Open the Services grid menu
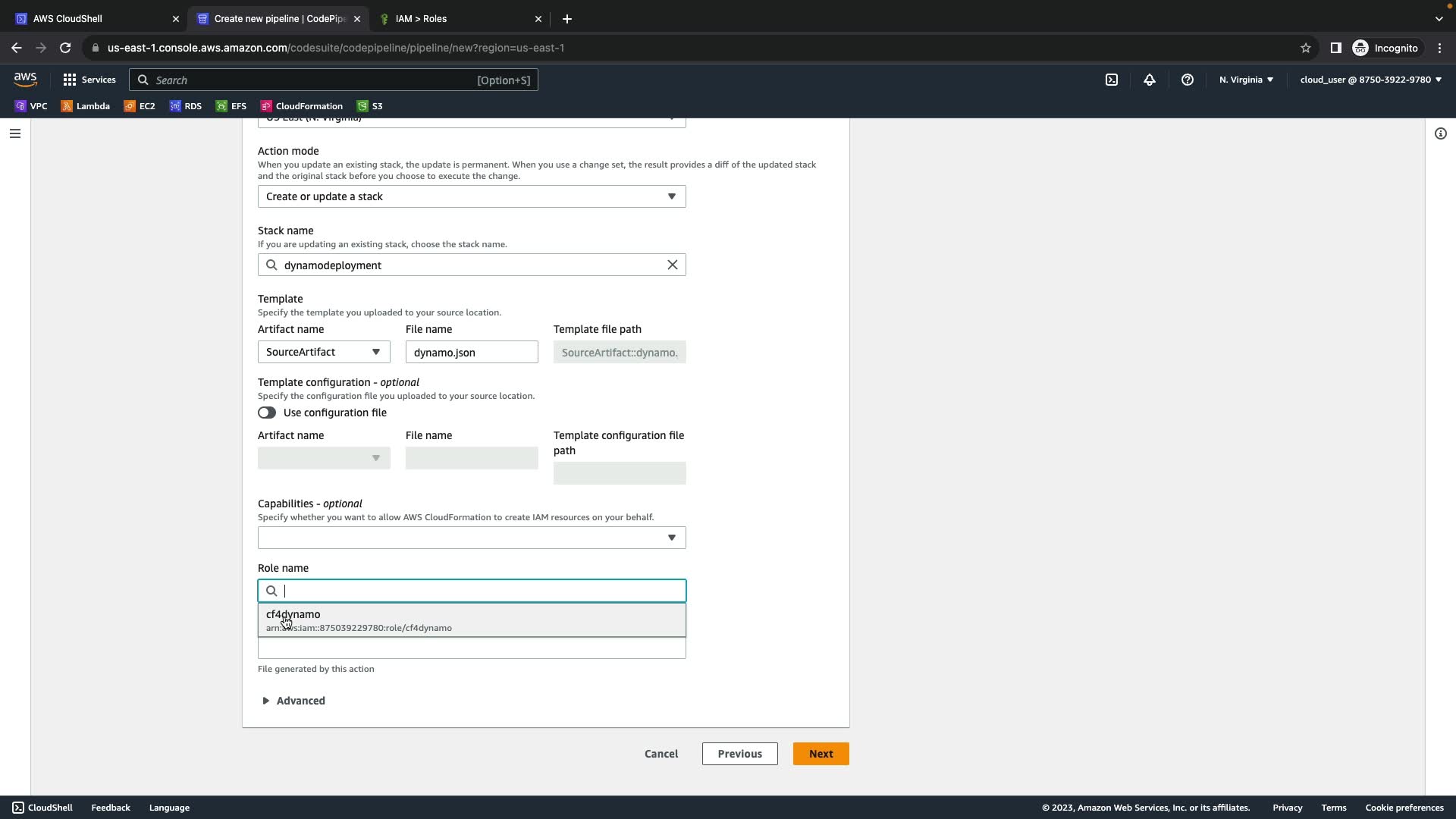1456x819 pixels. tap(89, 80)
